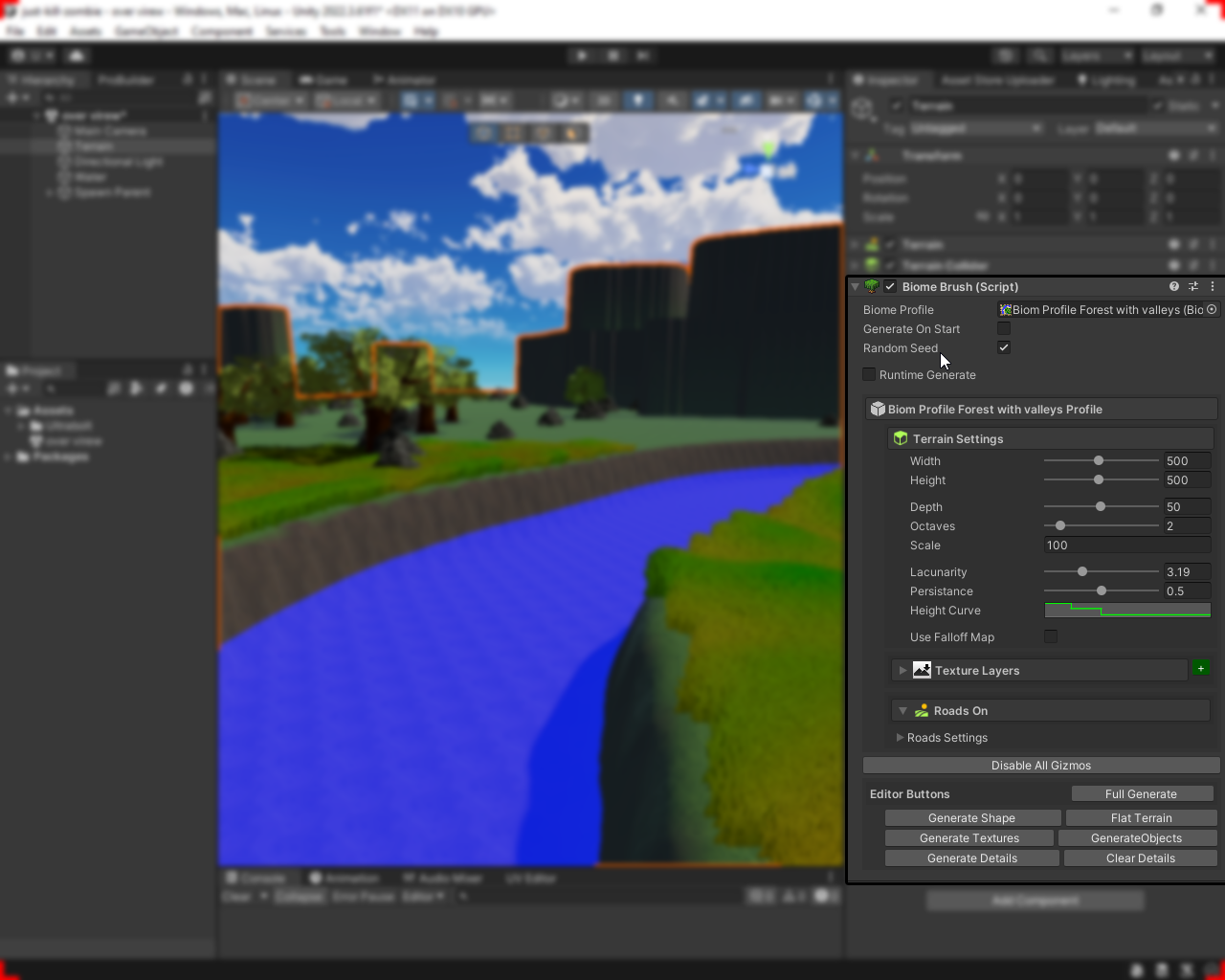This screenshot has width=1225, height=980.
Task: Open the Window menu
Action: [380, 31]
